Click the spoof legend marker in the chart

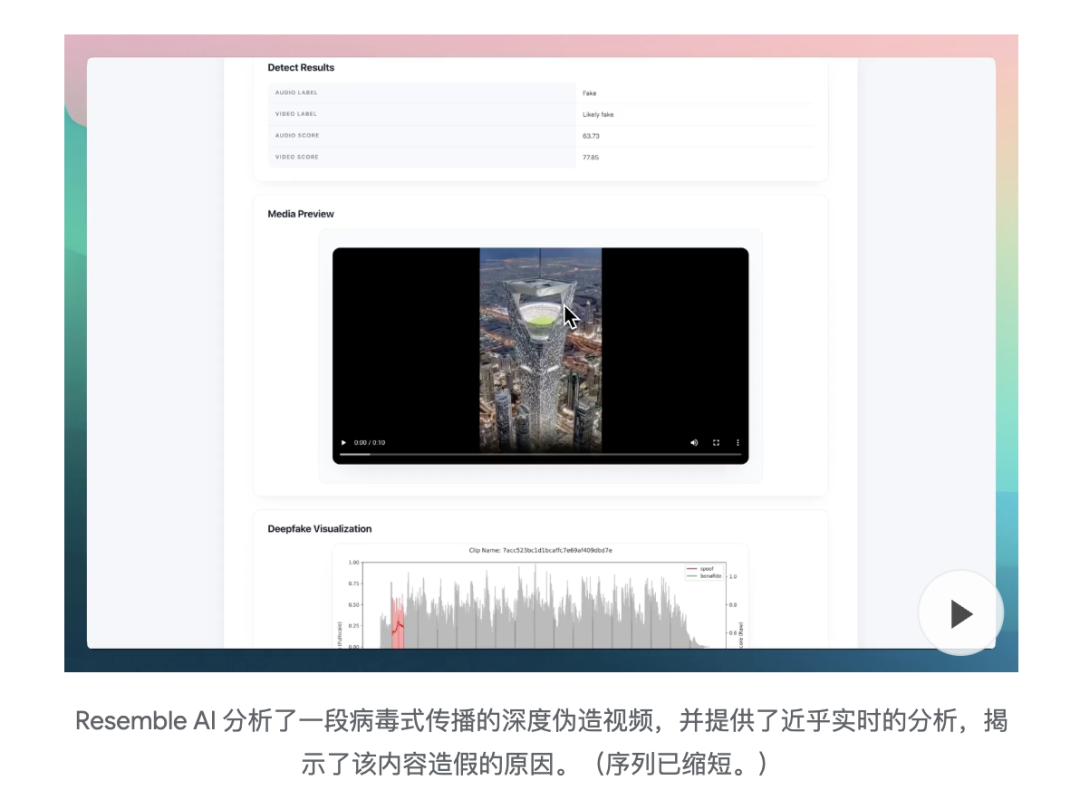pos(691,568)
